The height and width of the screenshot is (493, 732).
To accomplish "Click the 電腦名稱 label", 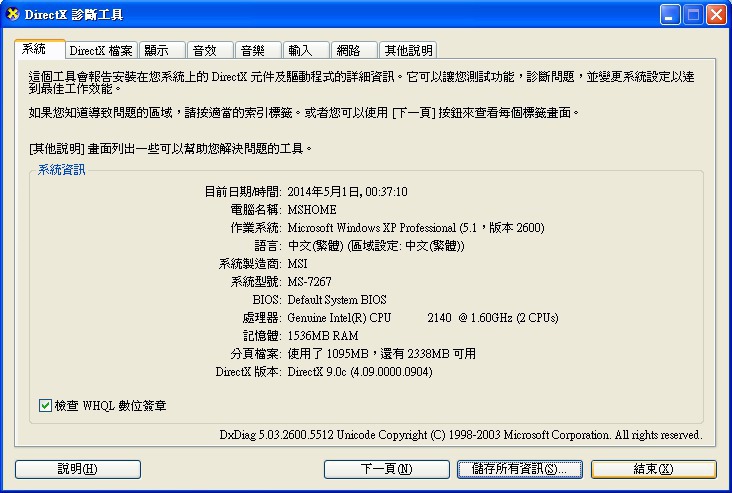I will click(255, 210).
